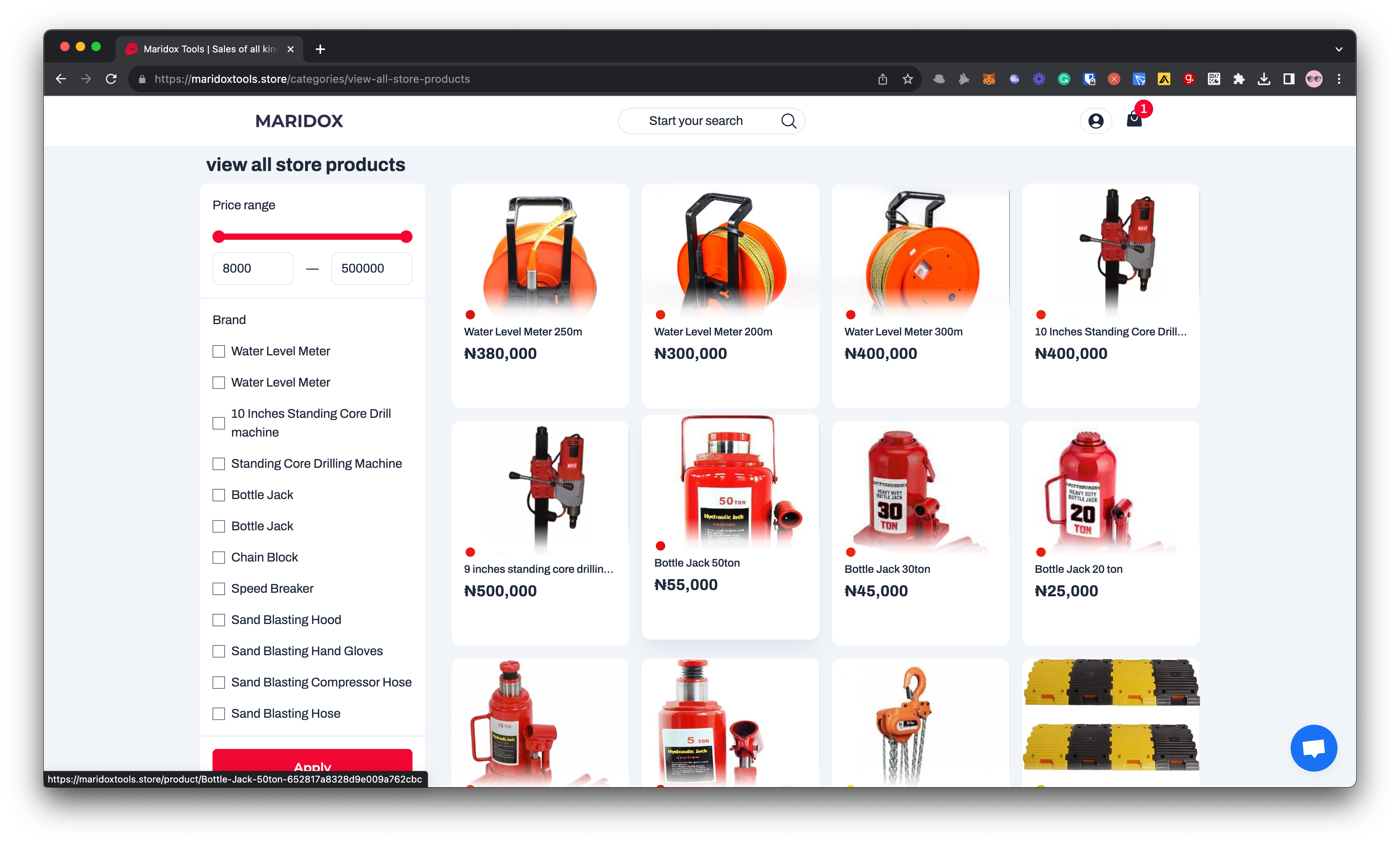Click the Bottle Jack 30ton image
1400x845 pixels.
click(920, 488)
